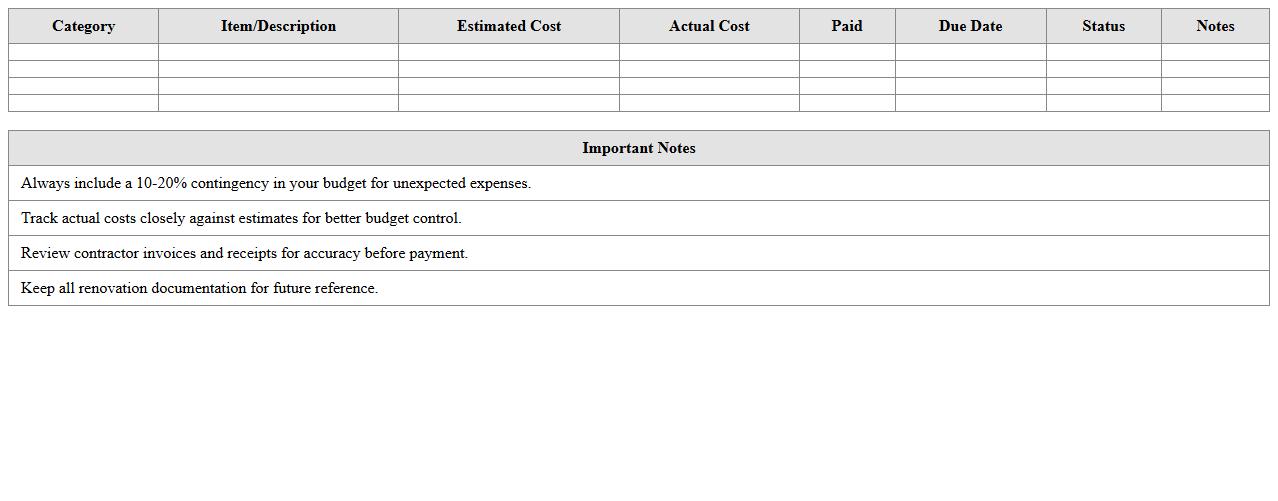
Task: Click the Status column header
Action: click(x=1103, y=26)
